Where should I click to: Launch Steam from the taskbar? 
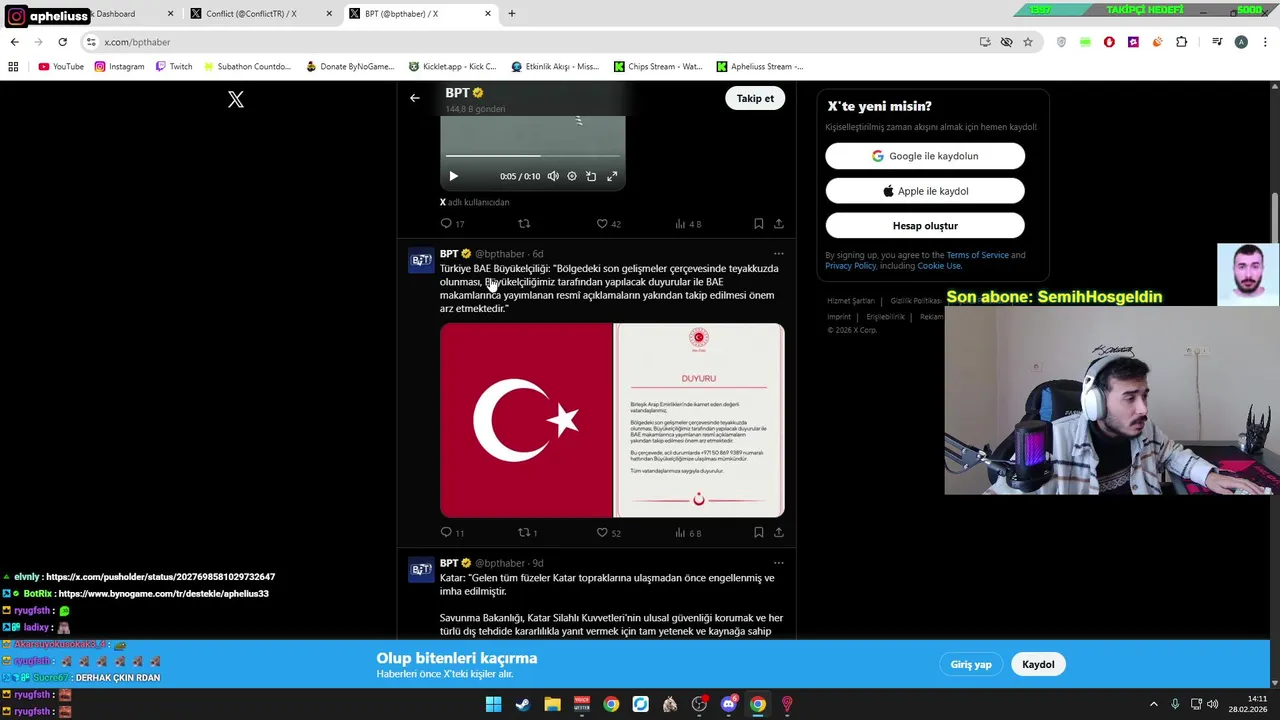click(x=522, y=704)
